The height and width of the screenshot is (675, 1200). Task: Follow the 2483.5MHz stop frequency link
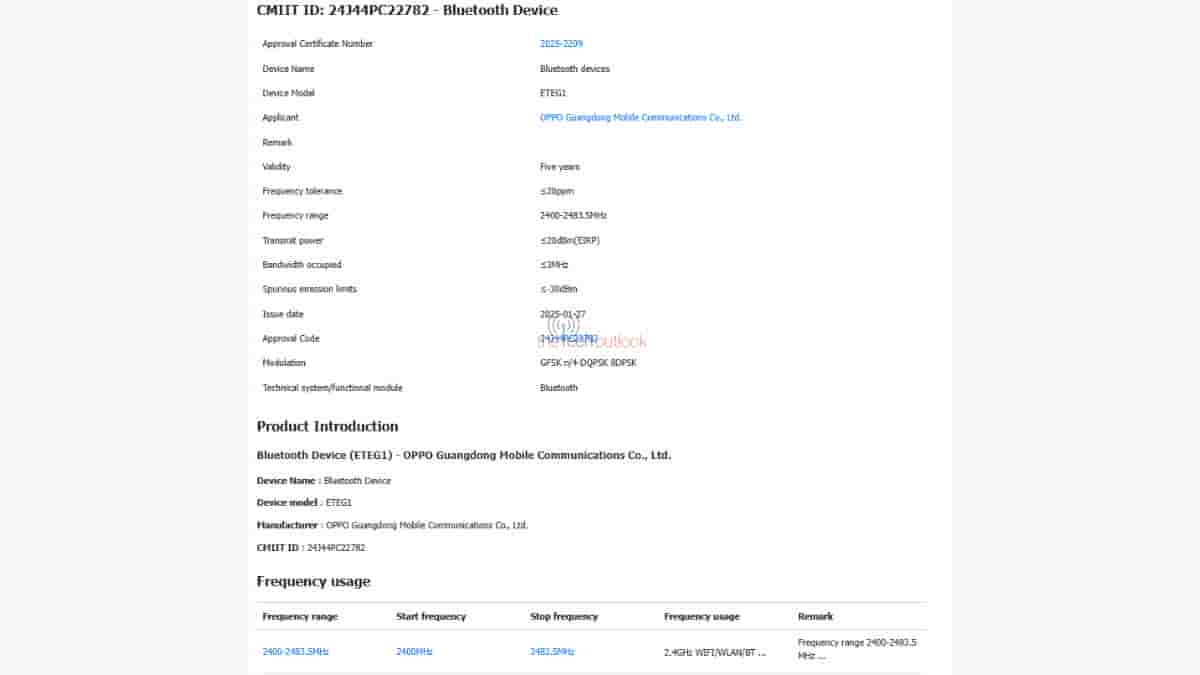552,652
